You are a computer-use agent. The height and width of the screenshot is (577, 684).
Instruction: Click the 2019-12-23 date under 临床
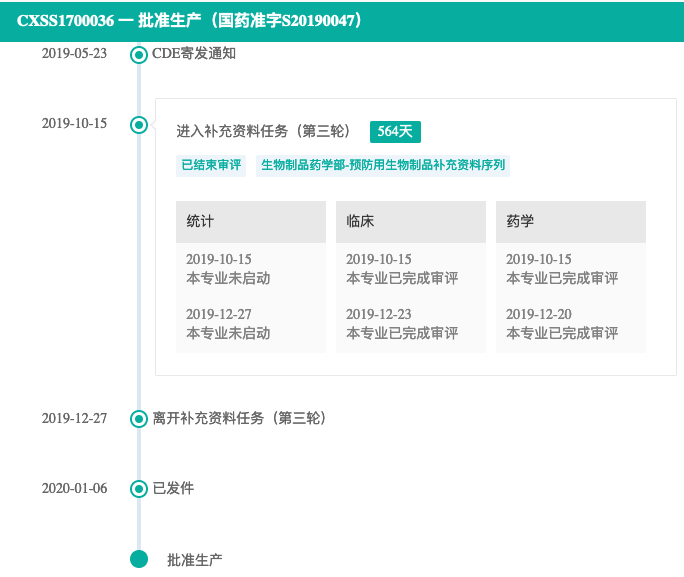379,314
